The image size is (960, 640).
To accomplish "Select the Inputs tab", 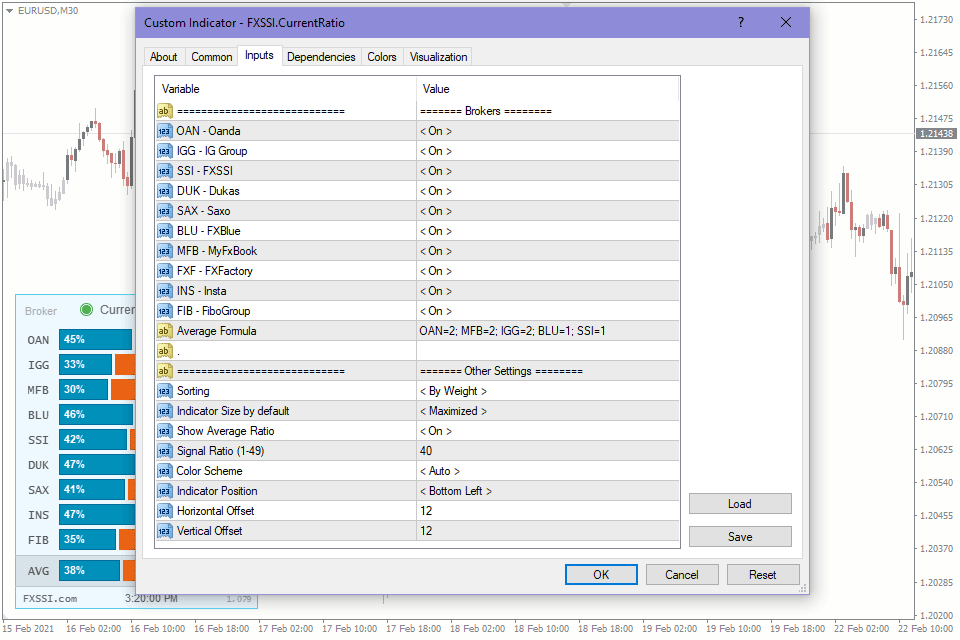I will (x=259, y=55).
